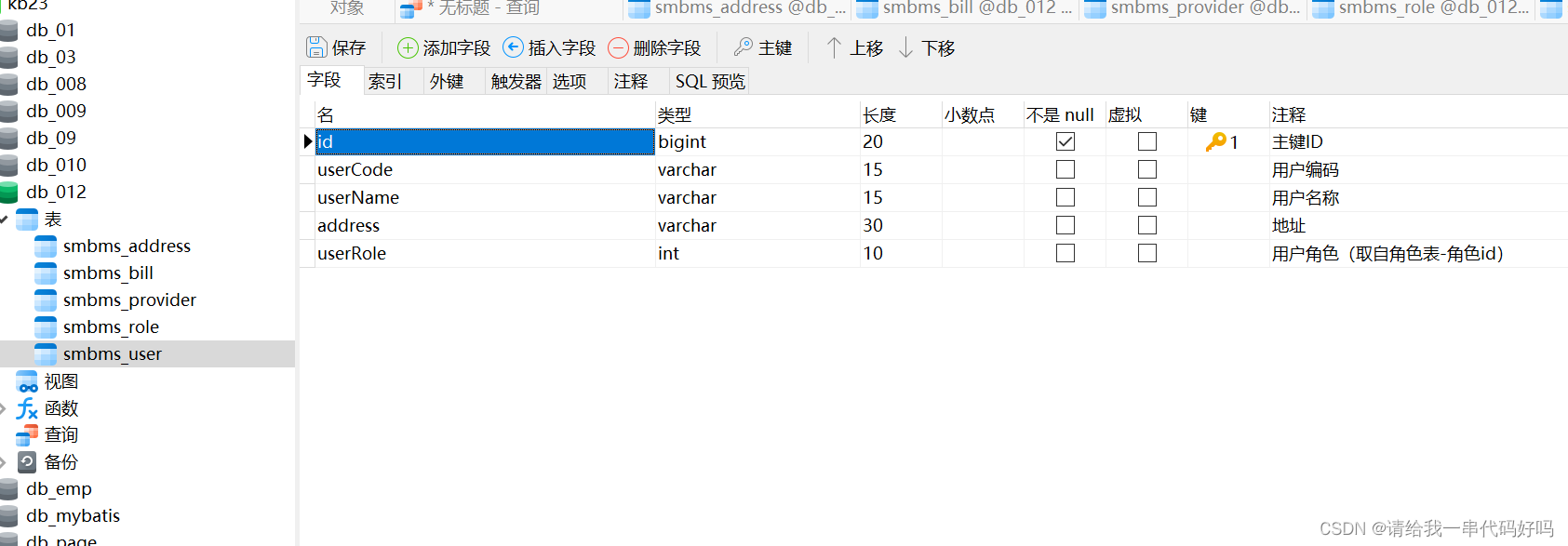Collapse the Tables (表) tree node
The height and width of the screenshot is (546, 1568).
4,220
